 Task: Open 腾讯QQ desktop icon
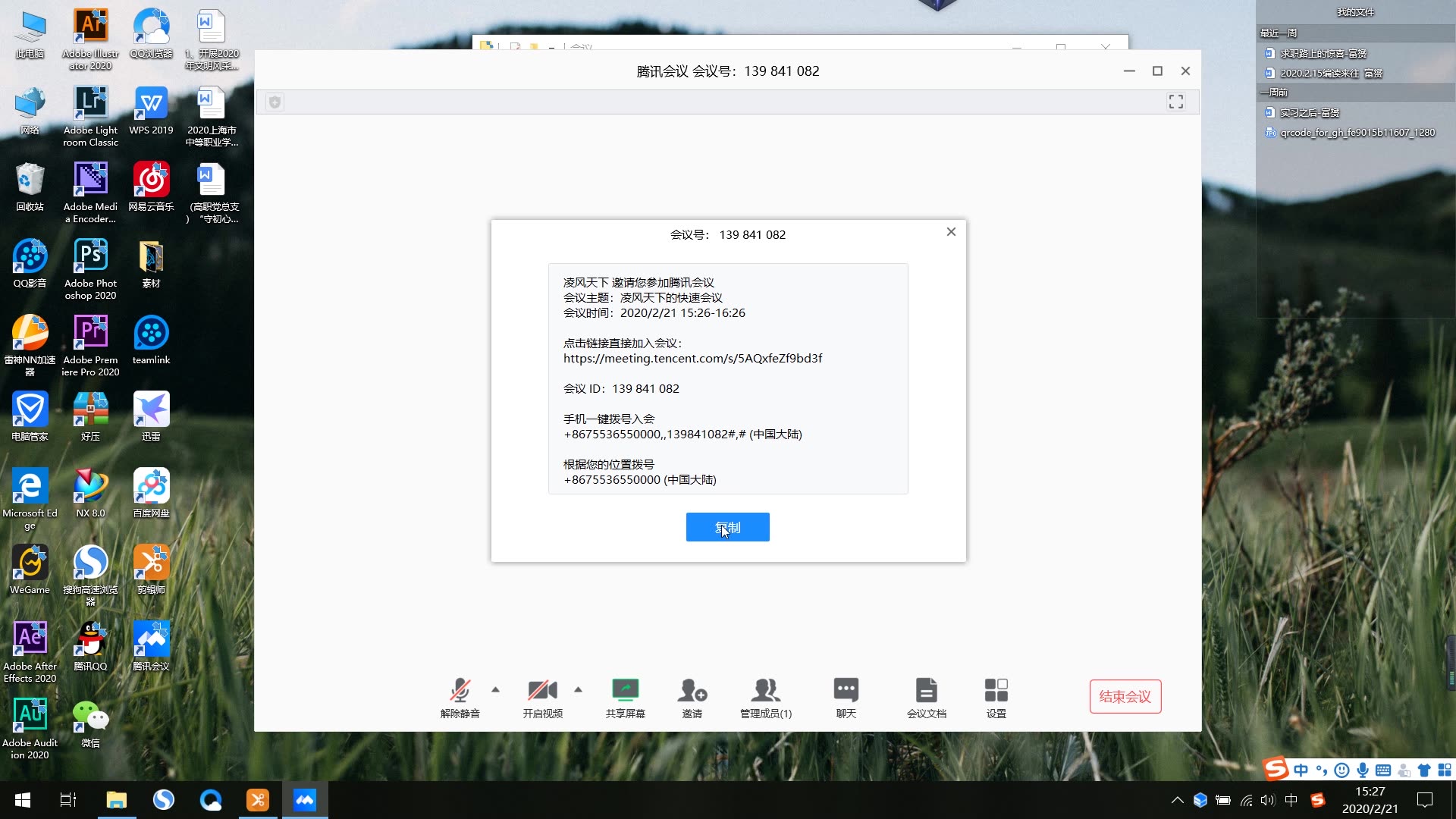(90, 647)
